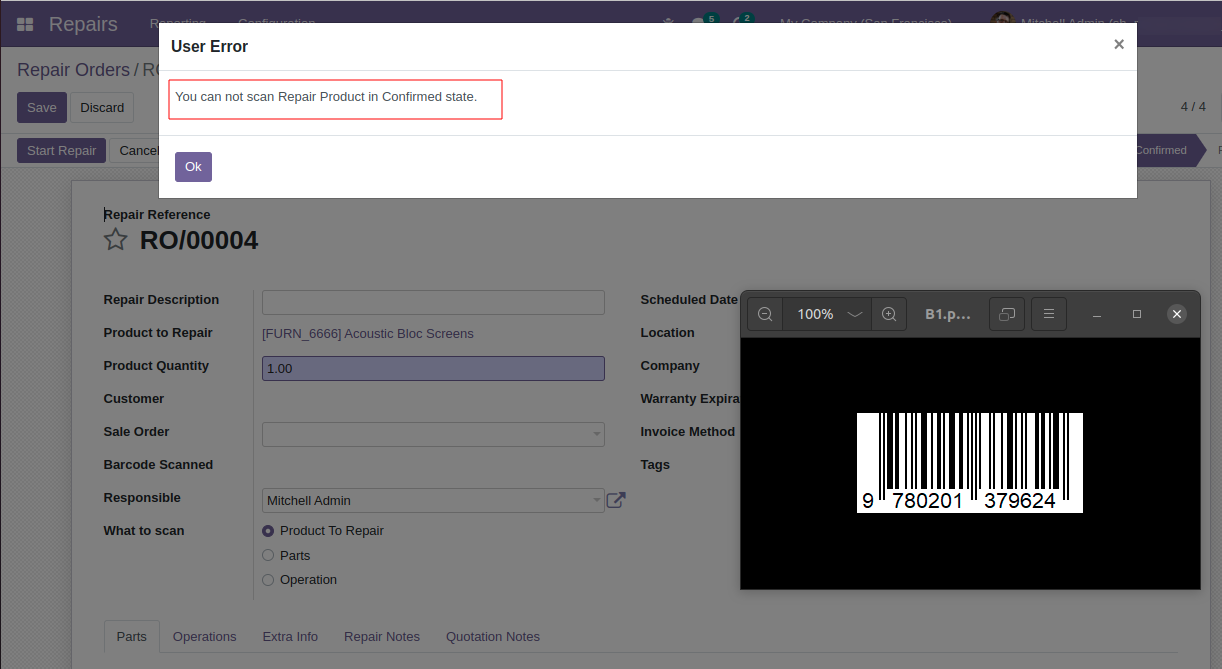1222x669 pixels.
Task: Click the Start Repair button
Action: point(62,151)
